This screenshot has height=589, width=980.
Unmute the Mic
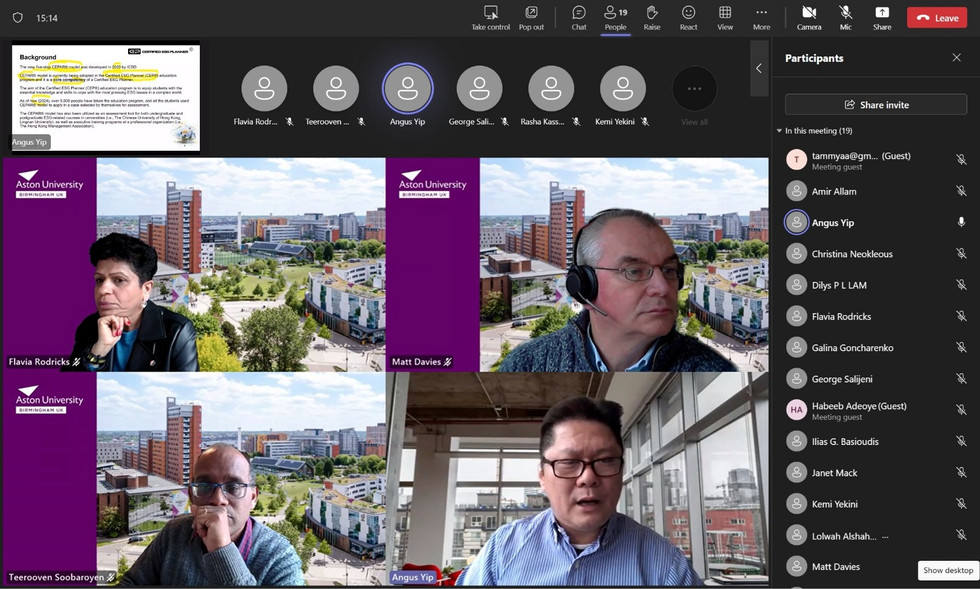click(845, 17)
